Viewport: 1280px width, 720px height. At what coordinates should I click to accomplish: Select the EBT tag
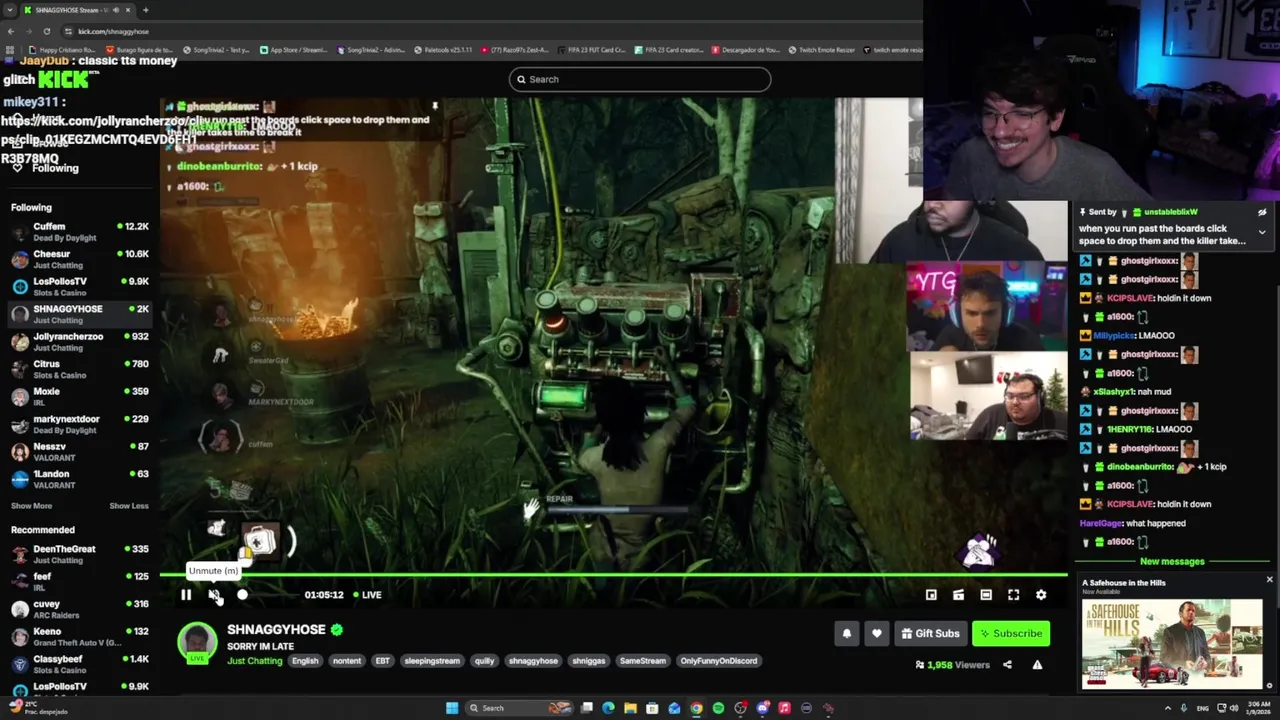pos(382,661)
